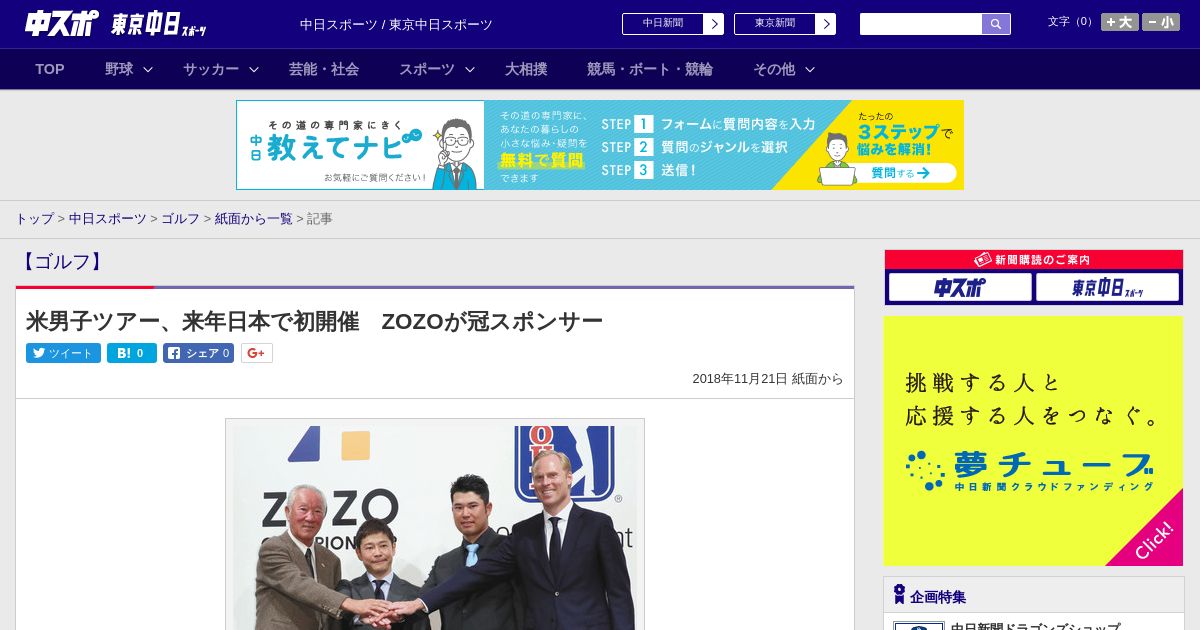Image resolution: width=1200 pixels, height=630 pixels.
Task: Click the 質問する button in the banner
Action: point(900,173)
